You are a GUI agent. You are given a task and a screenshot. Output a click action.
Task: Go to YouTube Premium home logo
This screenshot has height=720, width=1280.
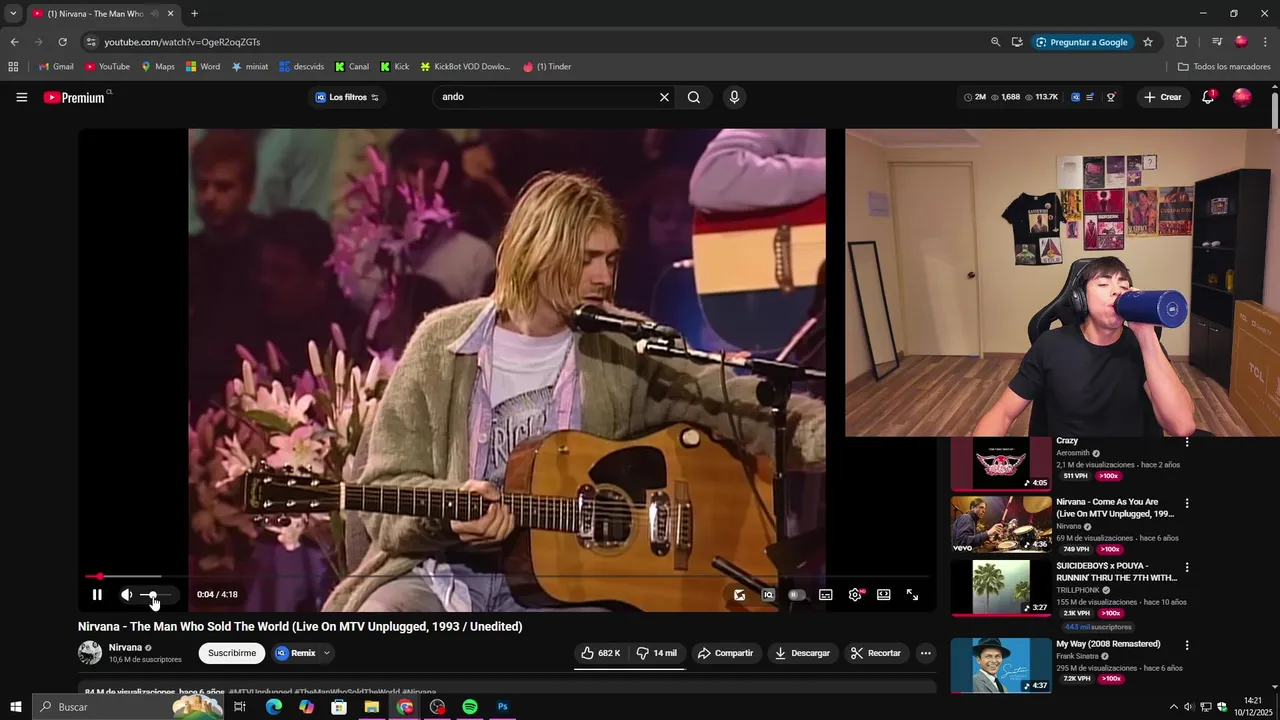(74, 97)
